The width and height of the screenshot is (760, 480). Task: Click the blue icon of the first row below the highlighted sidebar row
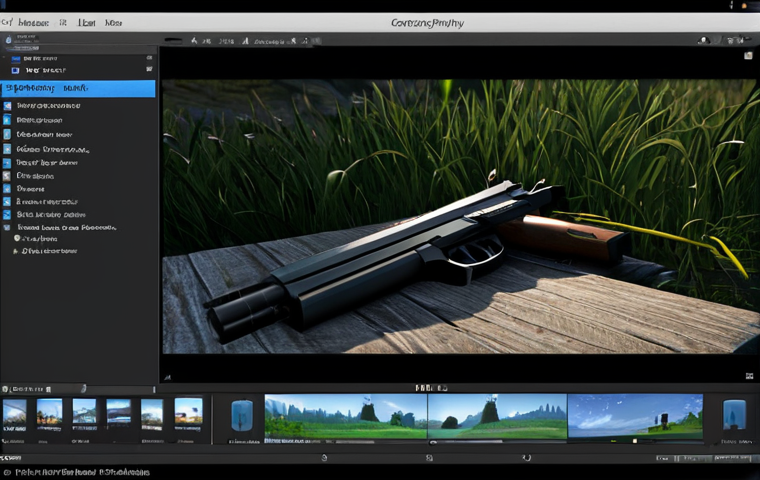point(7,106)
